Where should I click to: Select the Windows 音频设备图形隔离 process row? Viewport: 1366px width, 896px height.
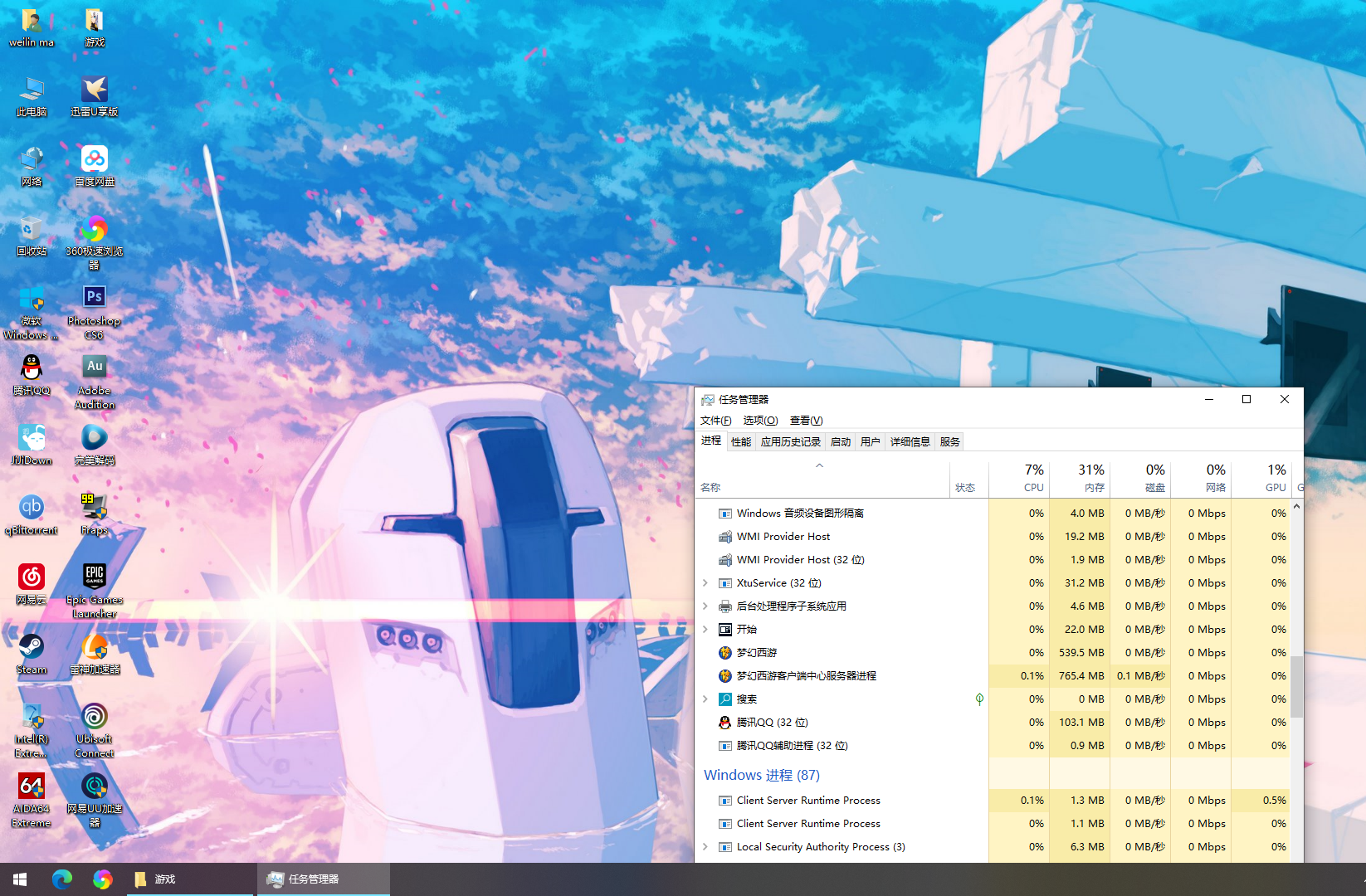tap(993, 514)
